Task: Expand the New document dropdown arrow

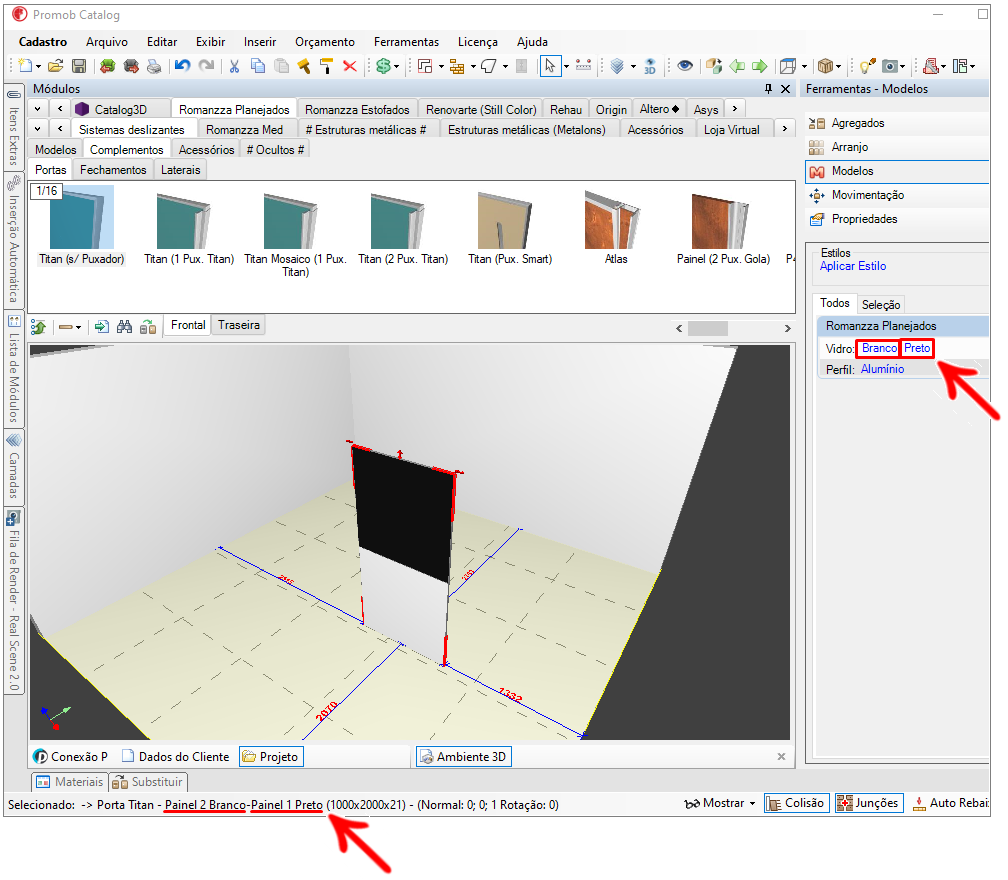Action: (x=38, y=67)
